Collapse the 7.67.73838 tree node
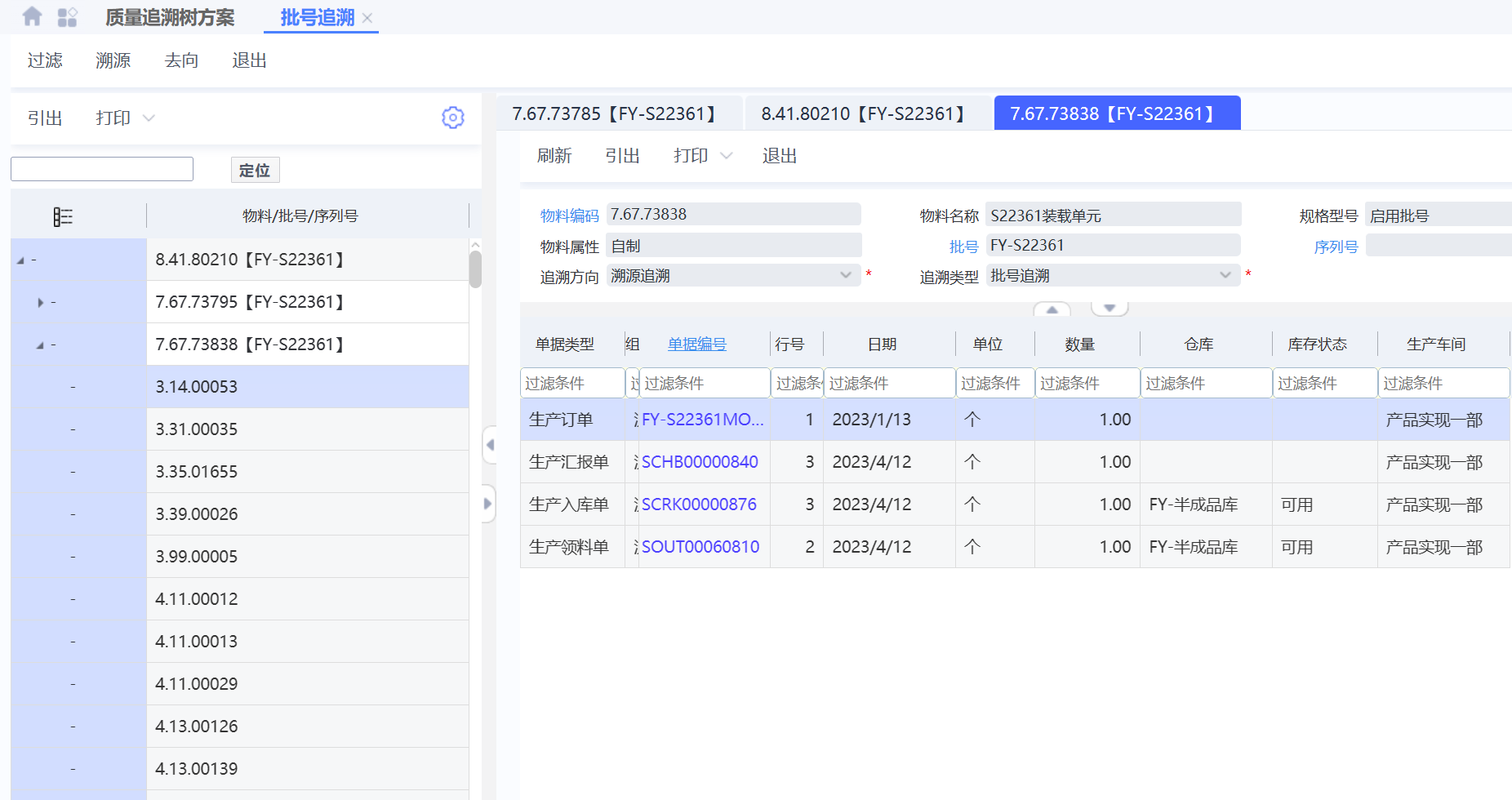1512x800 pixels. (39, 345)
